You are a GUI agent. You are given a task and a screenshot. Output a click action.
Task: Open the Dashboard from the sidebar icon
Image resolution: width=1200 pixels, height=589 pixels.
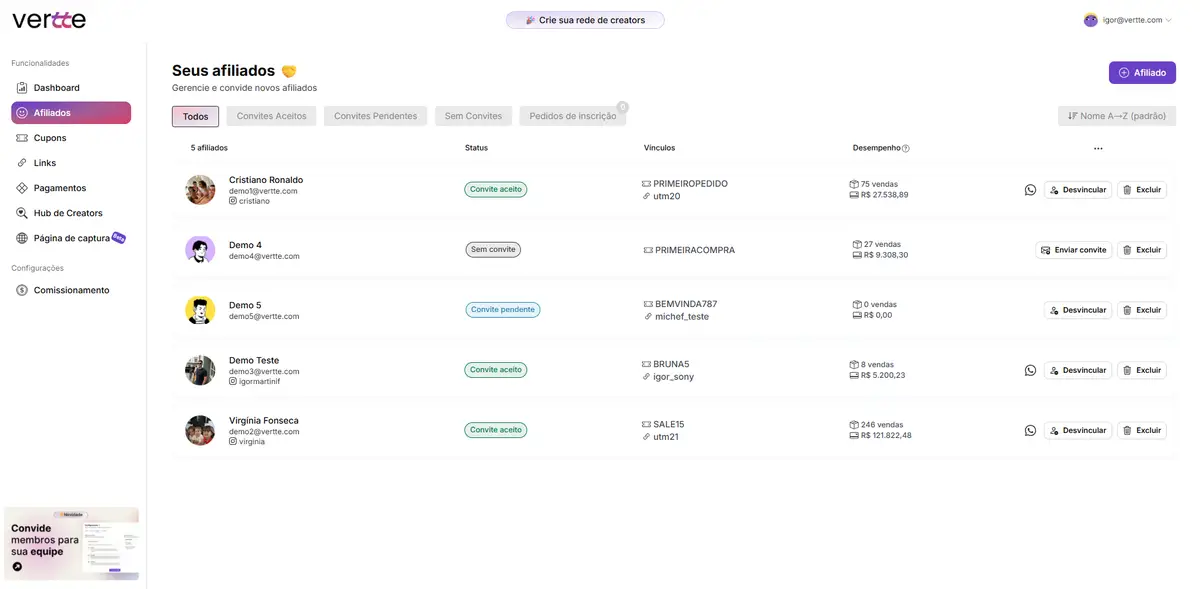coord(22,87)
